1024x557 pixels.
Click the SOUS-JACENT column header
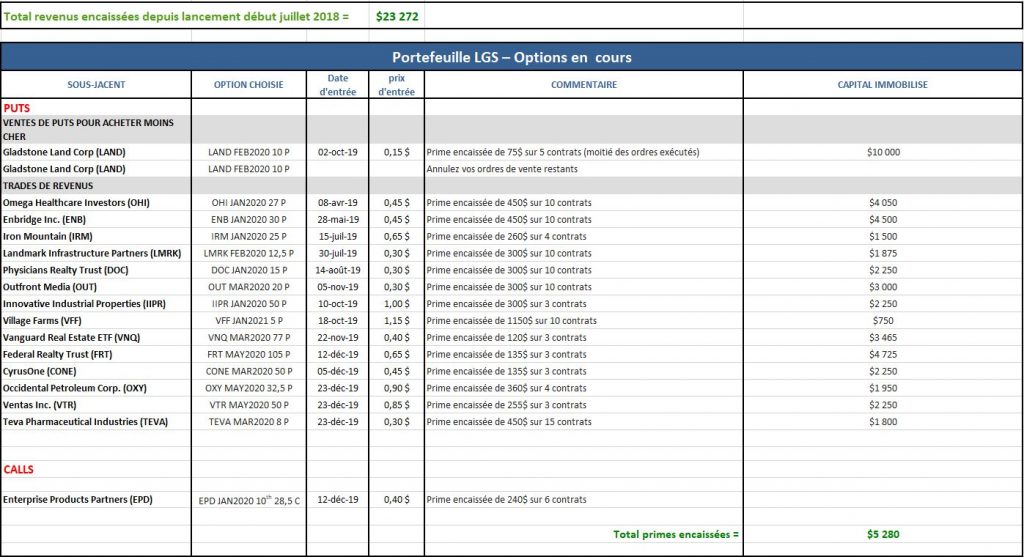click(96, 85)
